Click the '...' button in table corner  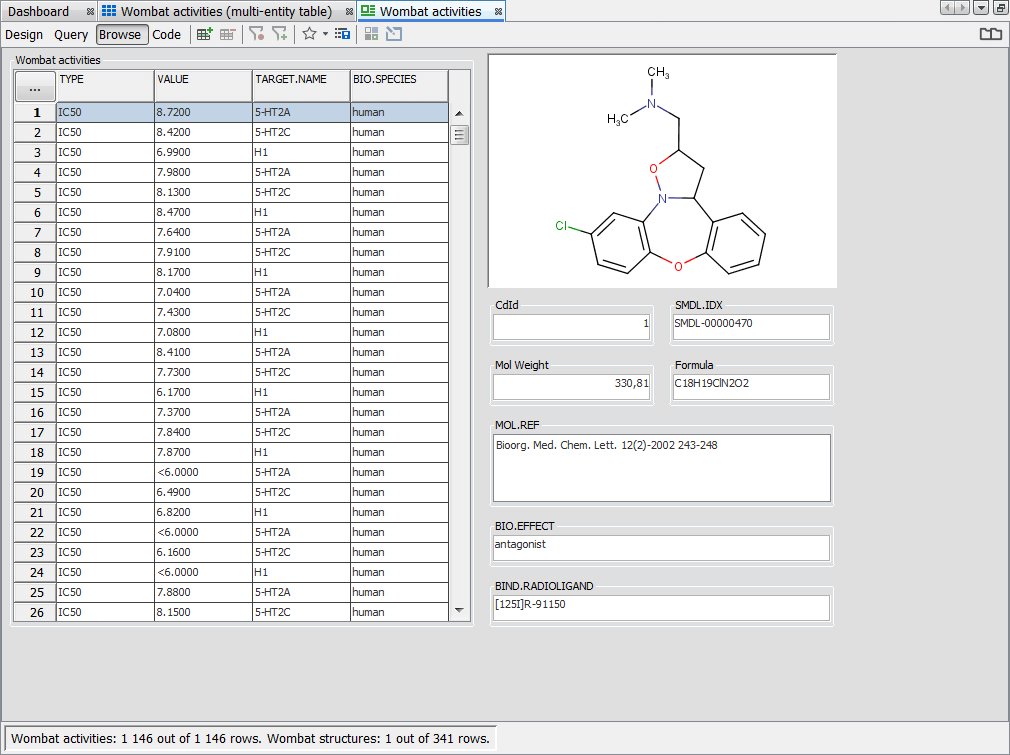coord(35,88)
